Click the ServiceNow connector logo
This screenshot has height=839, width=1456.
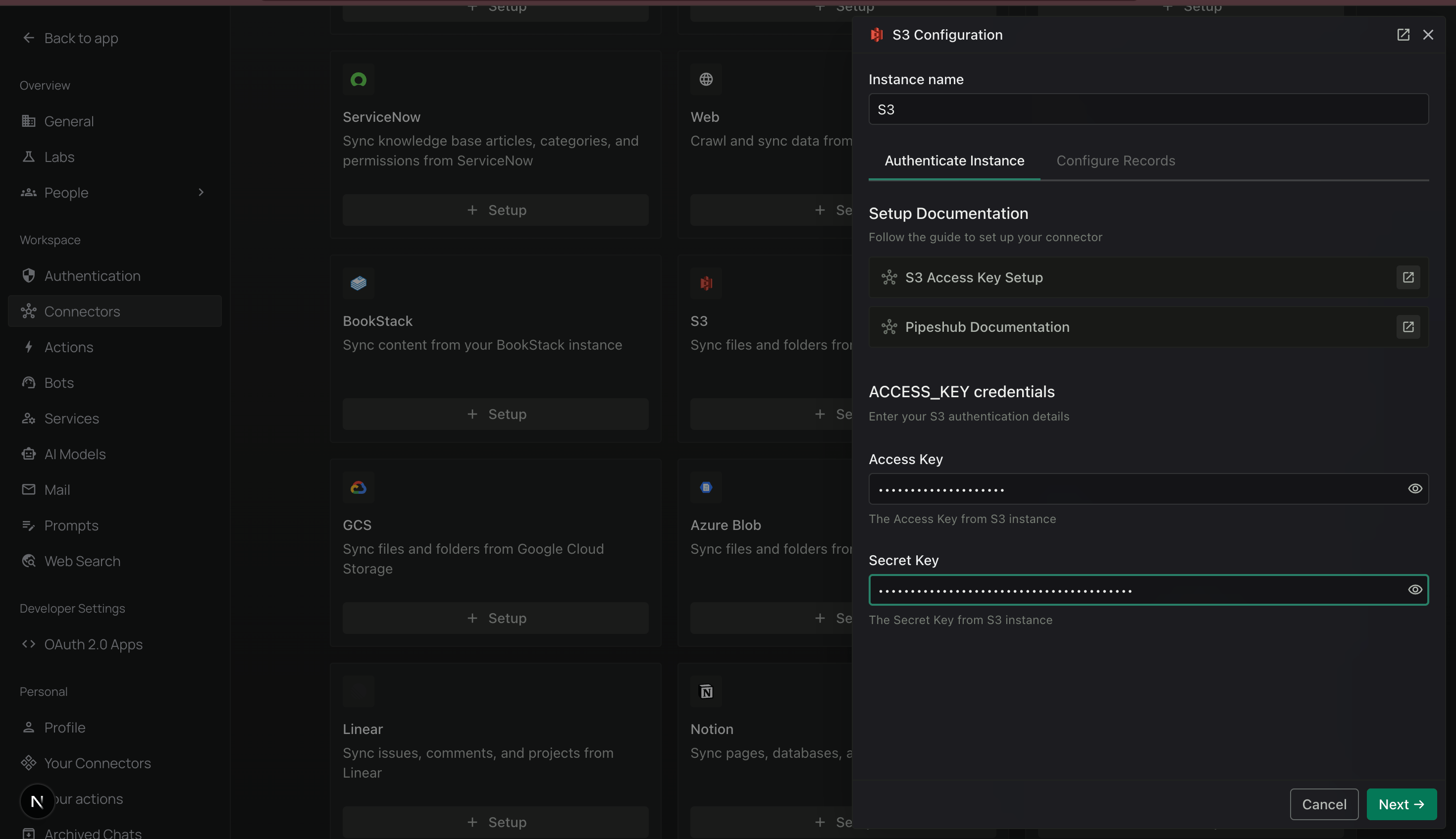click(359, 80)
